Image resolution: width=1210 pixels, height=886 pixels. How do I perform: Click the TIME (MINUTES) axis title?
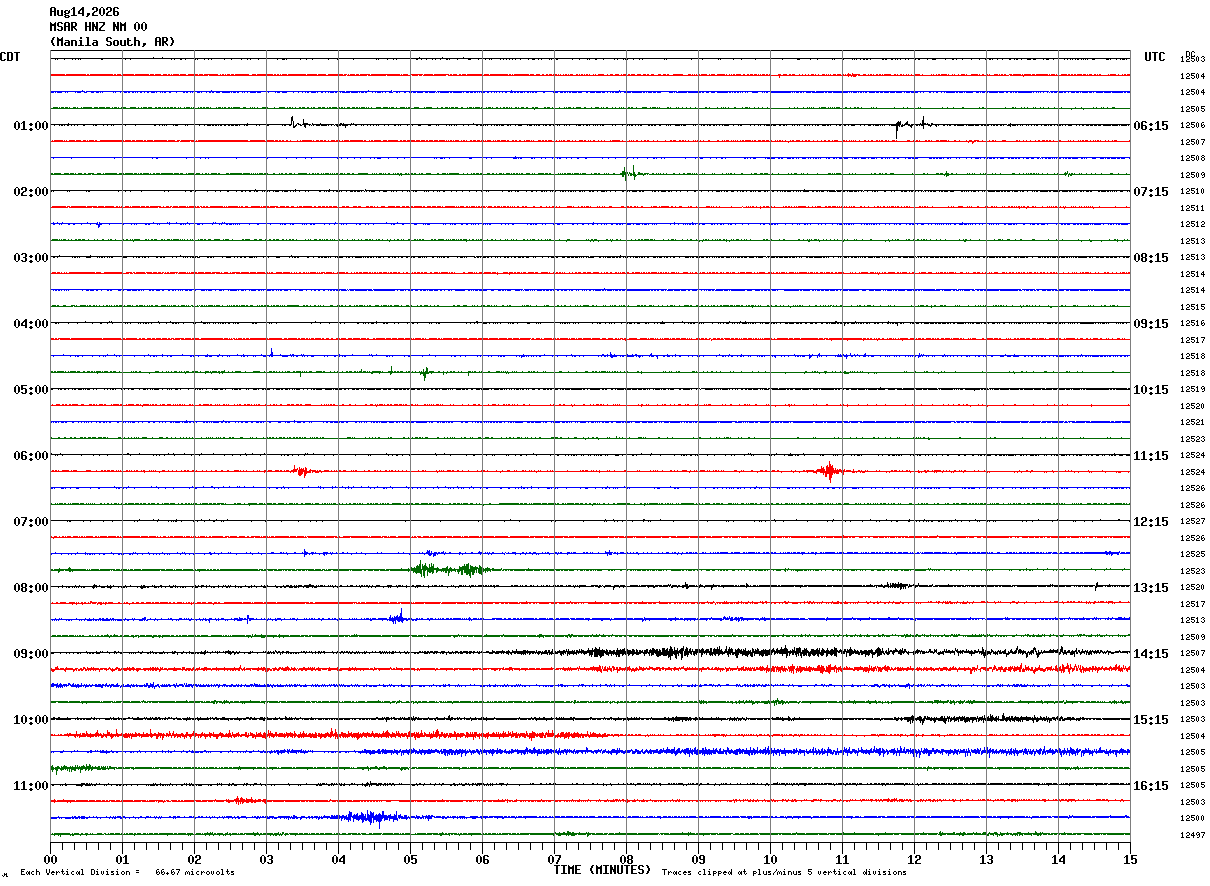click(x=602, y=870)
